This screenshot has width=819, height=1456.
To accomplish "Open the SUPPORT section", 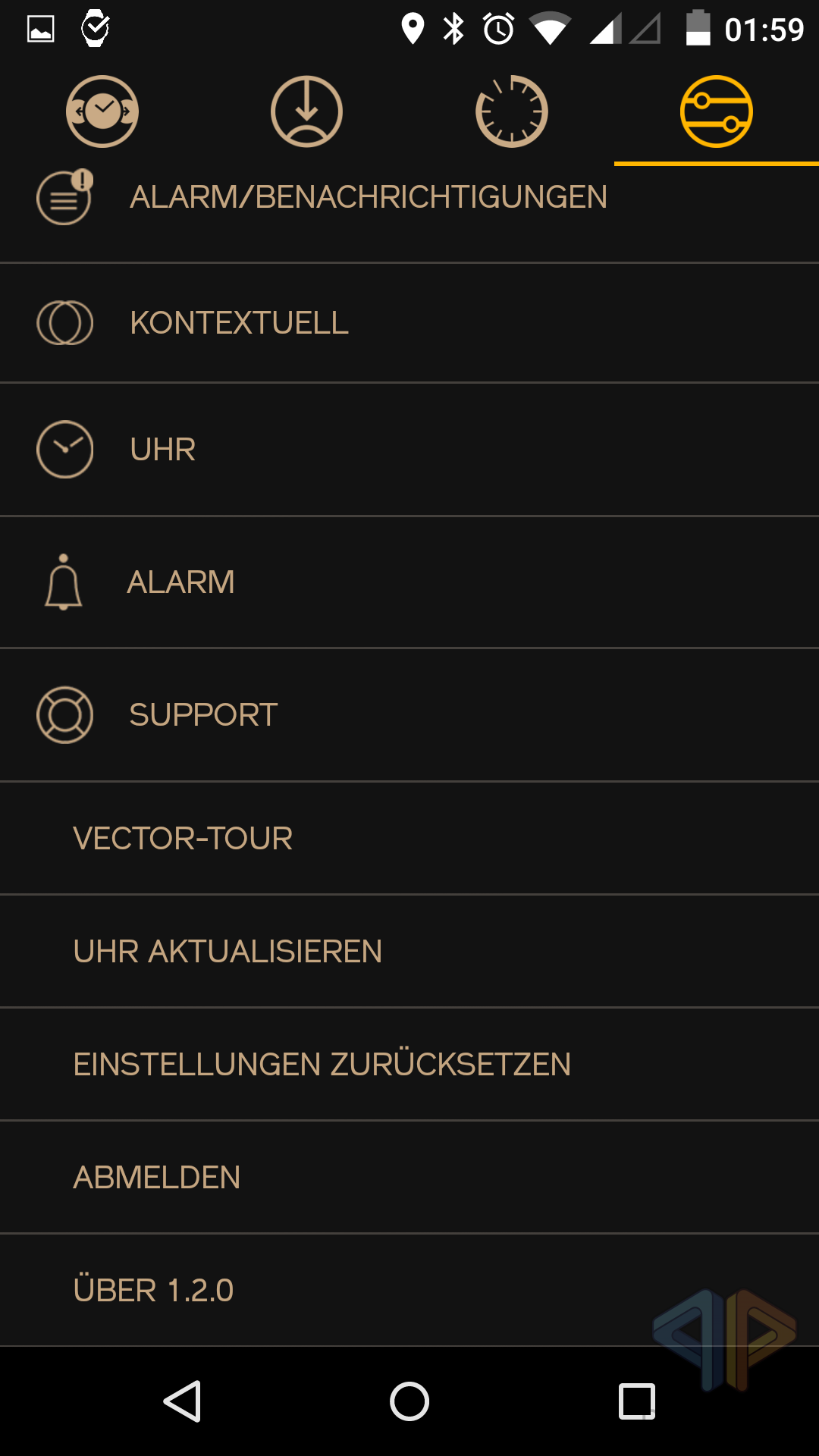I will (x=203, y=715).
